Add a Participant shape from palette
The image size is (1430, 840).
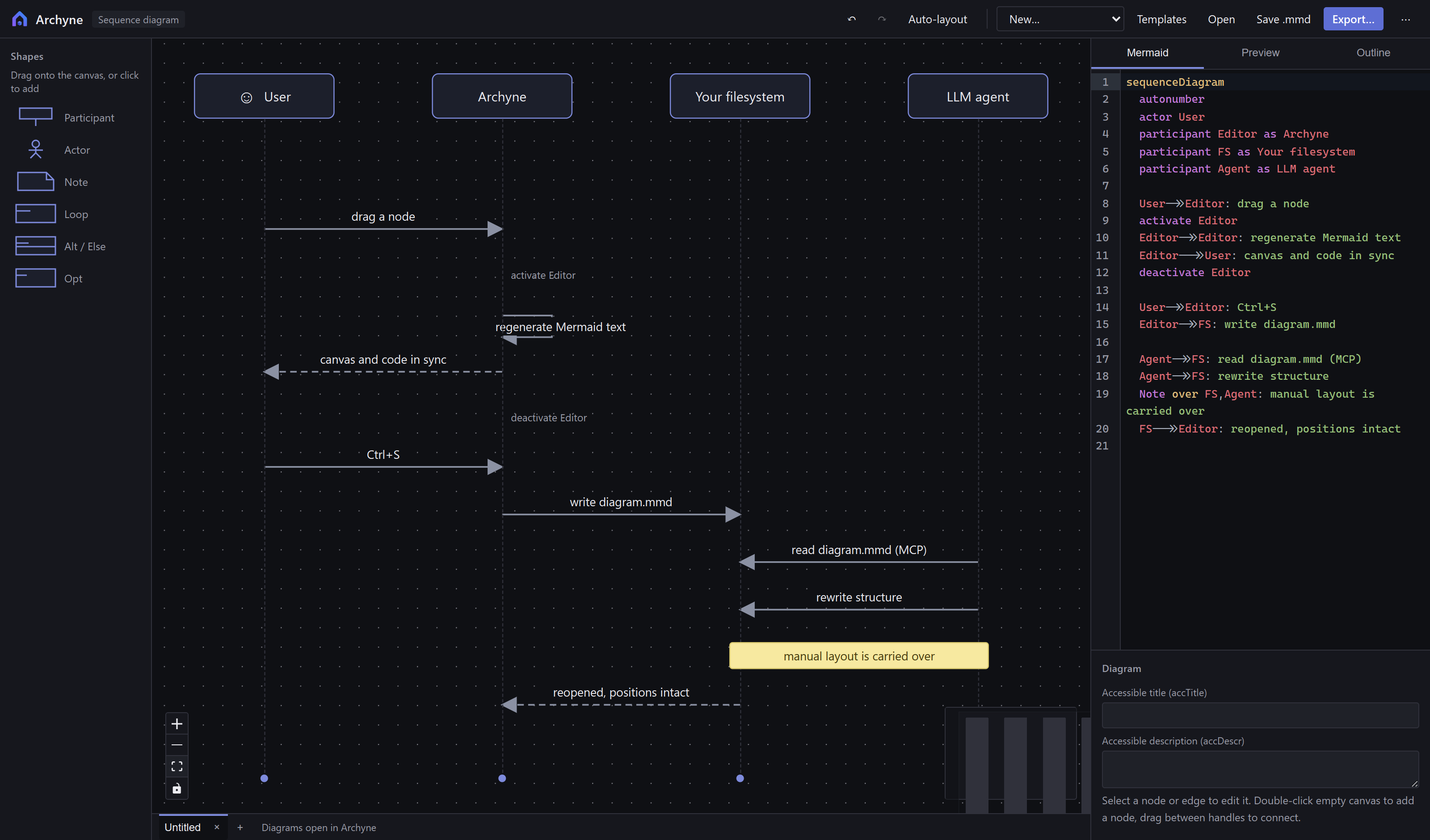(x=76, y=118)
